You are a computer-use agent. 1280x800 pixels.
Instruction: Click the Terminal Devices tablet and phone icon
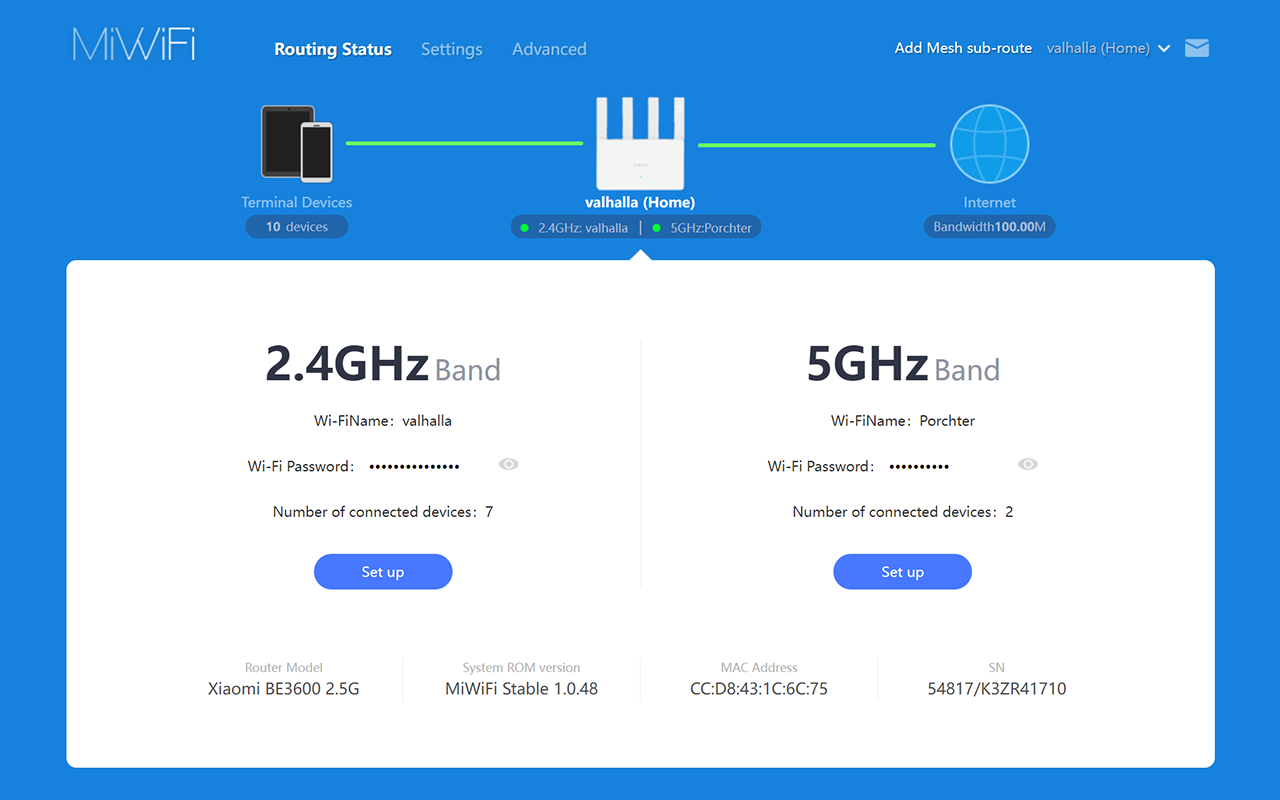pos(297,144)
